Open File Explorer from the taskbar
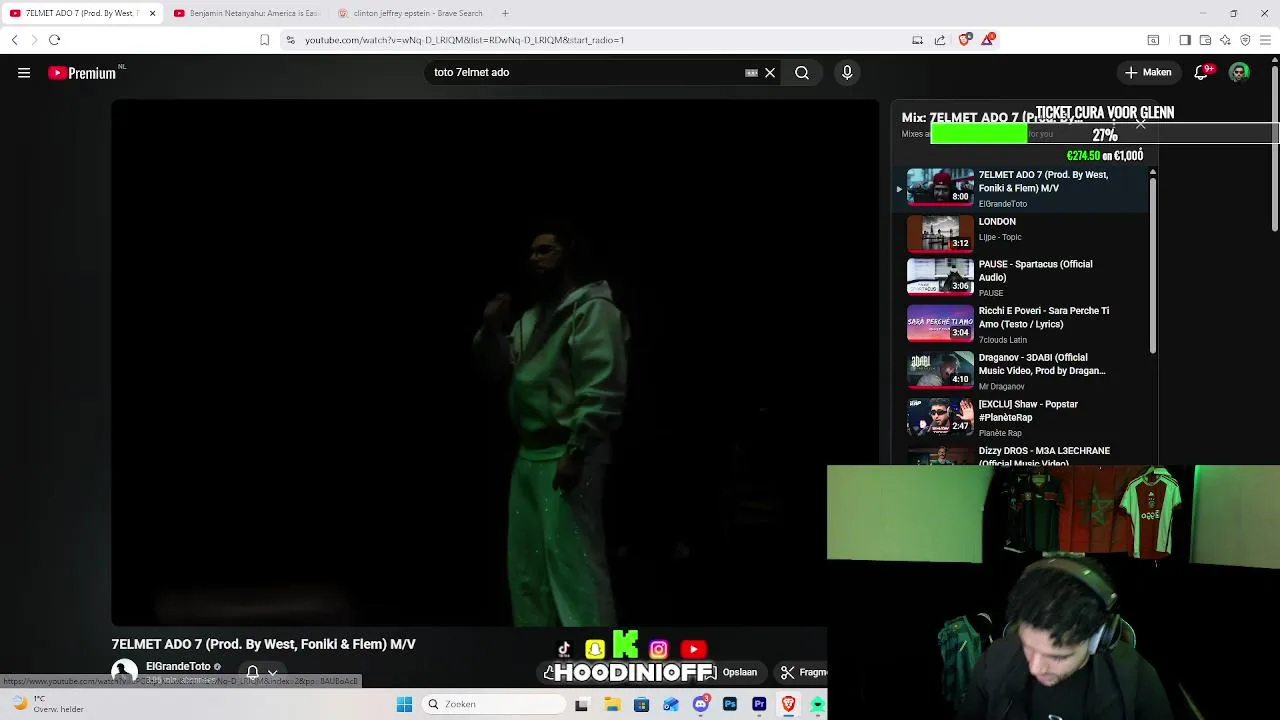 (x=612, y=704)
